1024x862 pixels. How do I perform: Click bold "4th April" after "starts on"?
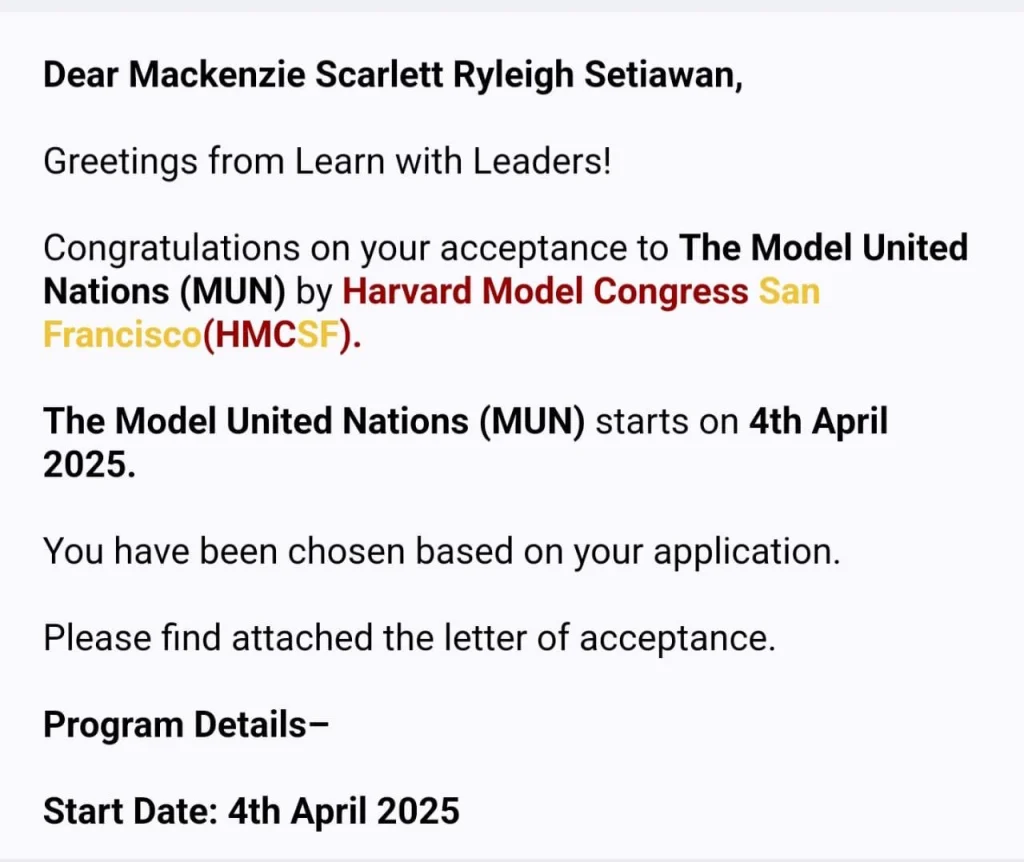coord(819,421)
